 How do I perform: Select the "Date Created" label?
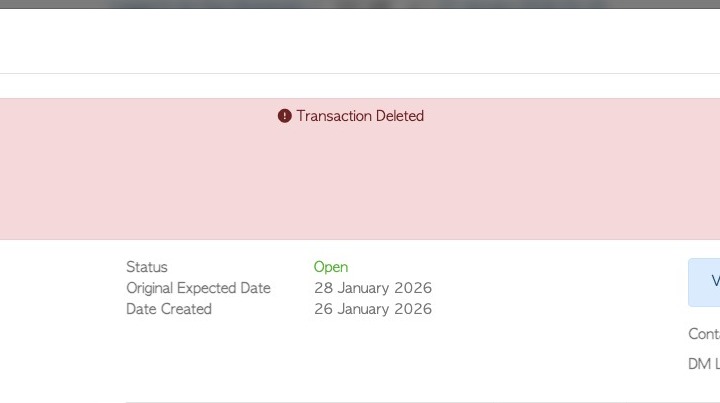point(169,309)
